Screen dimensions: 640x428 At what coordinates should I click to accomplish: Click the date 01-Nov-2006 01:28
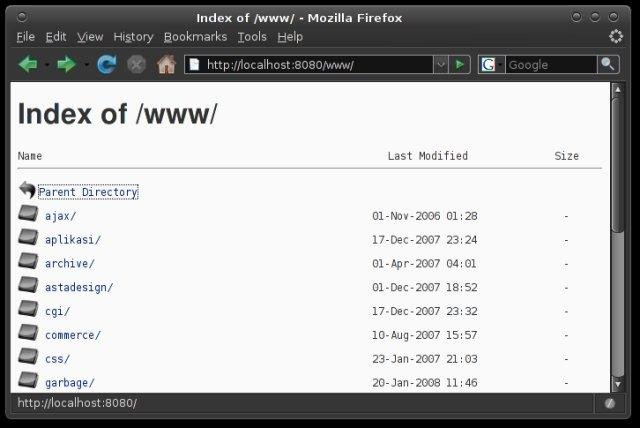click(424, 216)
